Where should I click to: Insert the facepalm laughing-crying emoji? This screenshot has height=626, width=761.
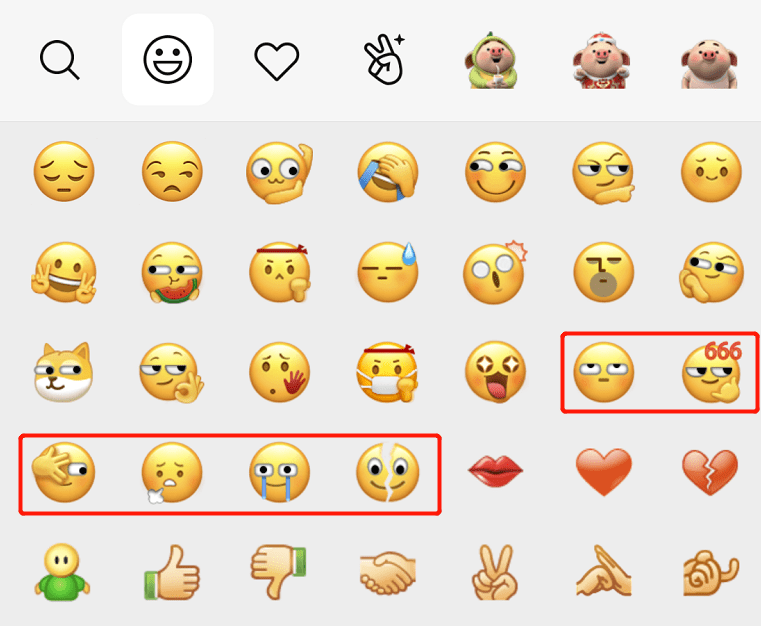click(387, 172)
